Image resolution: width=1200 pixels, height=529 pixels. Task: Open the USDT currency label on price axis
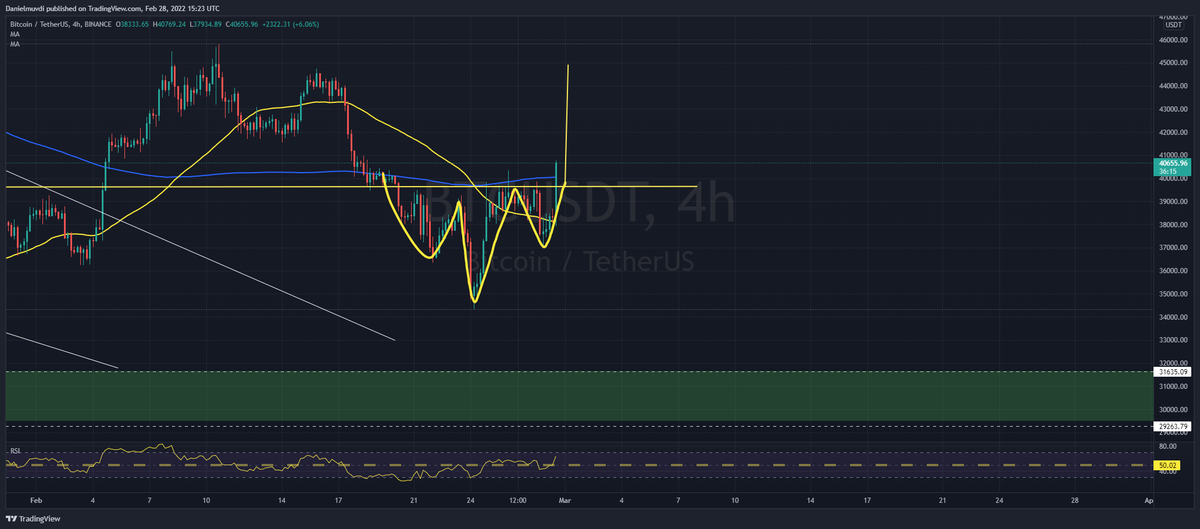[x=1172, y=26]
